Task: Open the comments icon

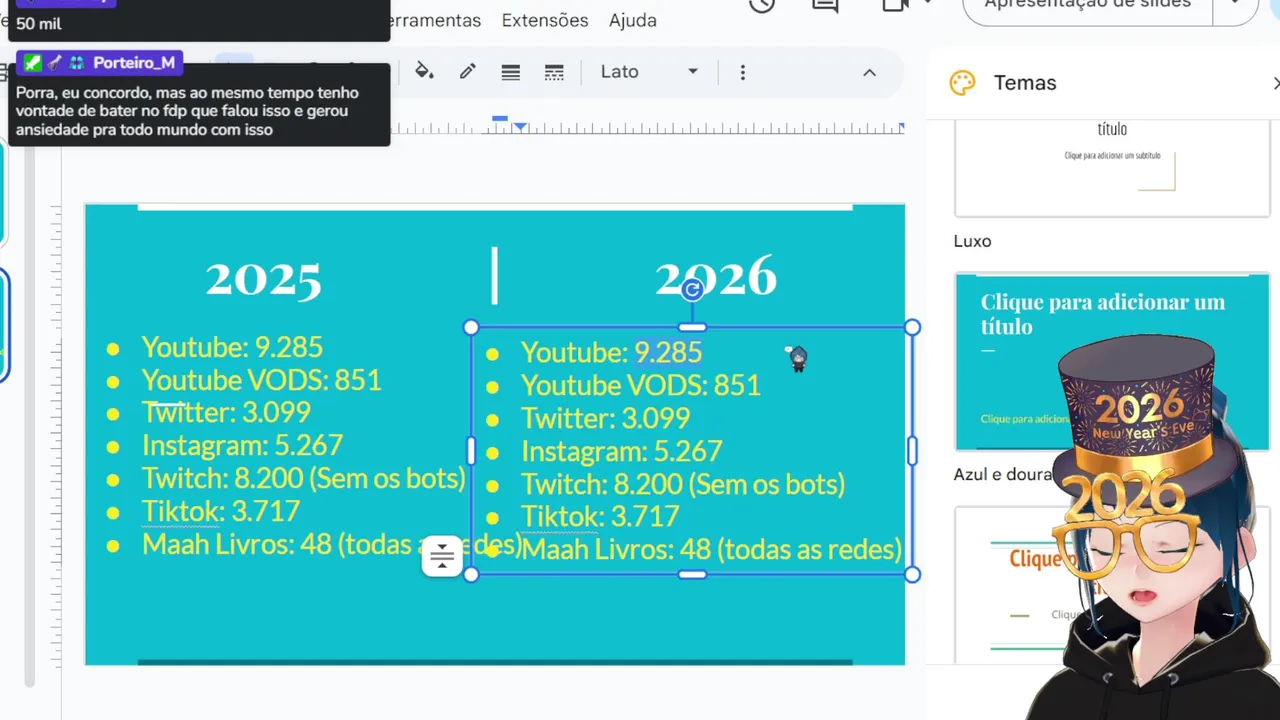Action: pyautogui.click(x=825, y=5)
